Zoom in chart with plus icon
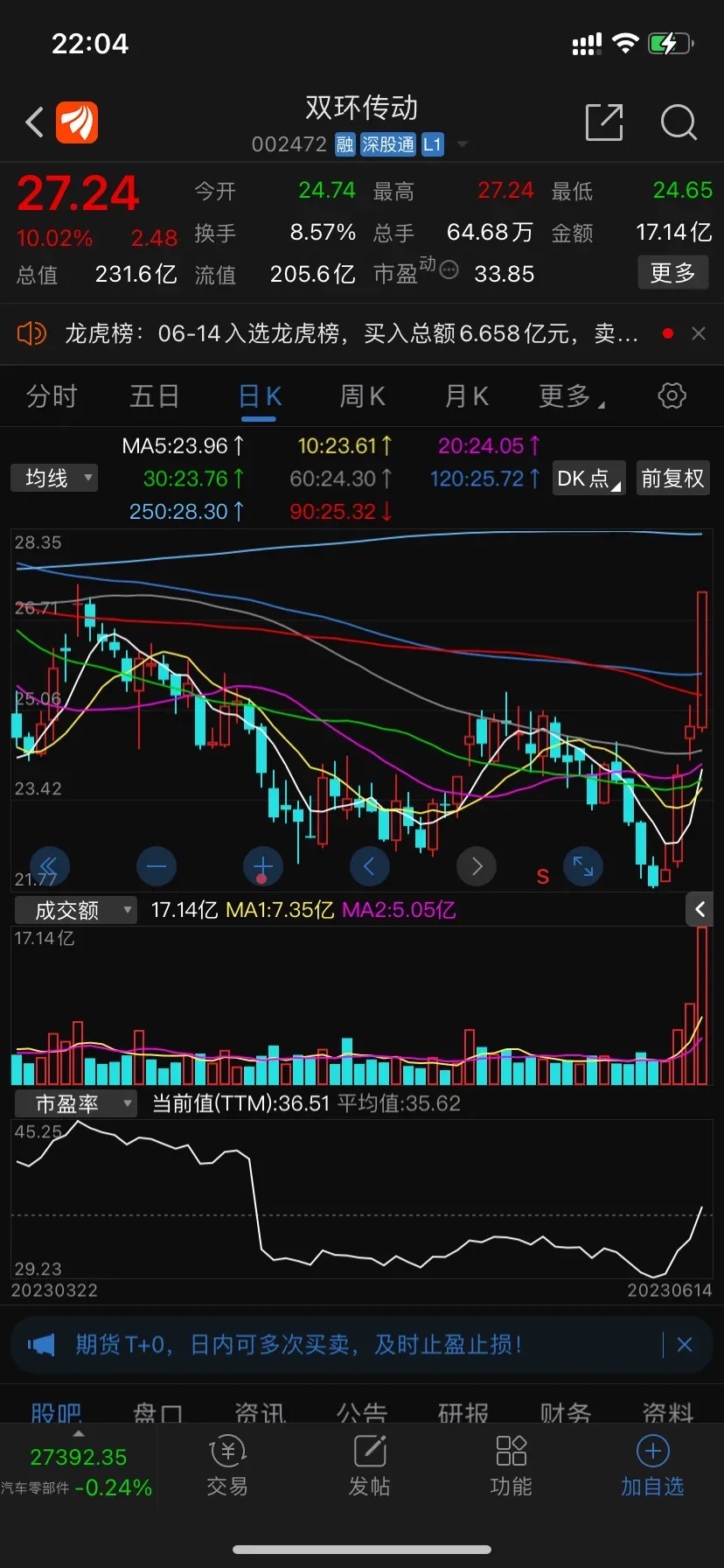 [262, 866]
